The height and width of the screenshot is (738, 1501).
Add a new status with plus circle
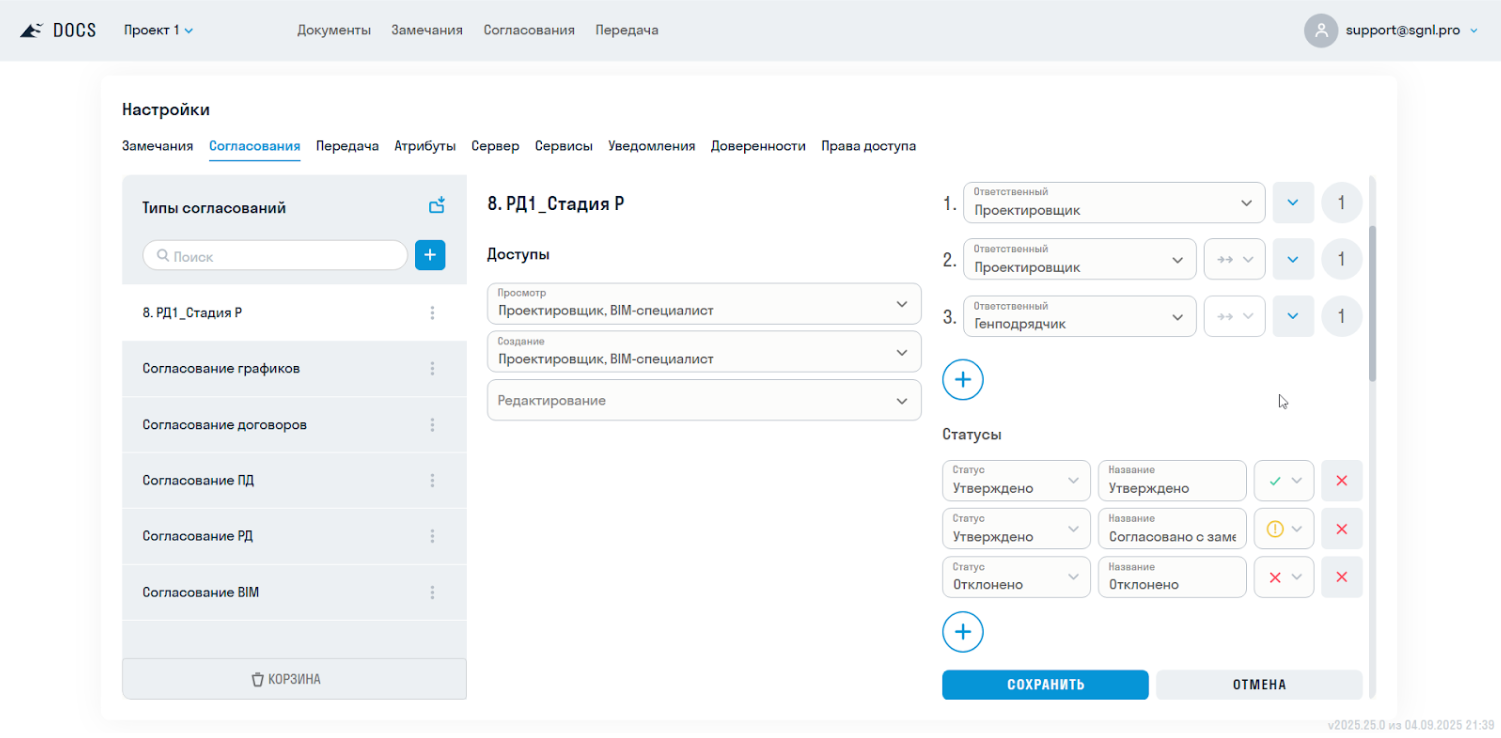[962, 632]
